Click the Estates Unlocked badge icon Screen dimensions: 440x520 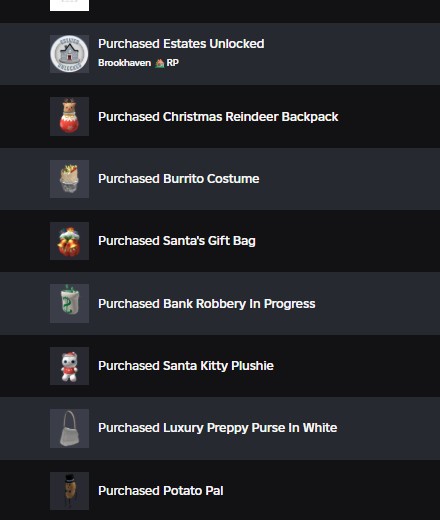tap(69, 54)
